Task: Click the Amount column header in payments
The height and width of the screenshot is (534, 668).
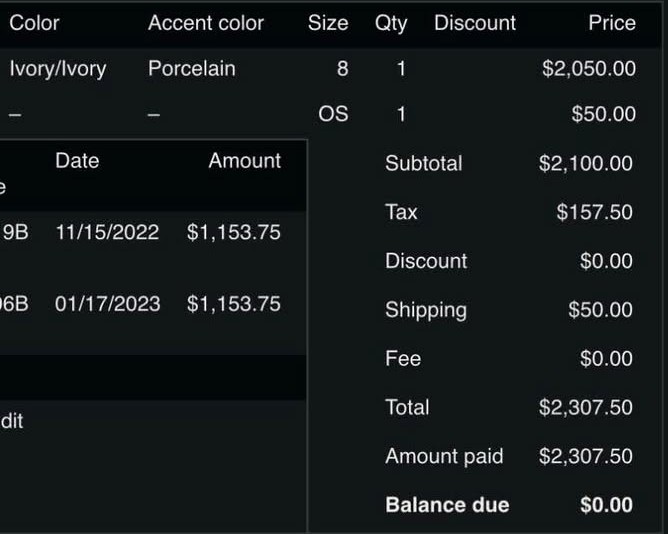Action: (245, 161)
